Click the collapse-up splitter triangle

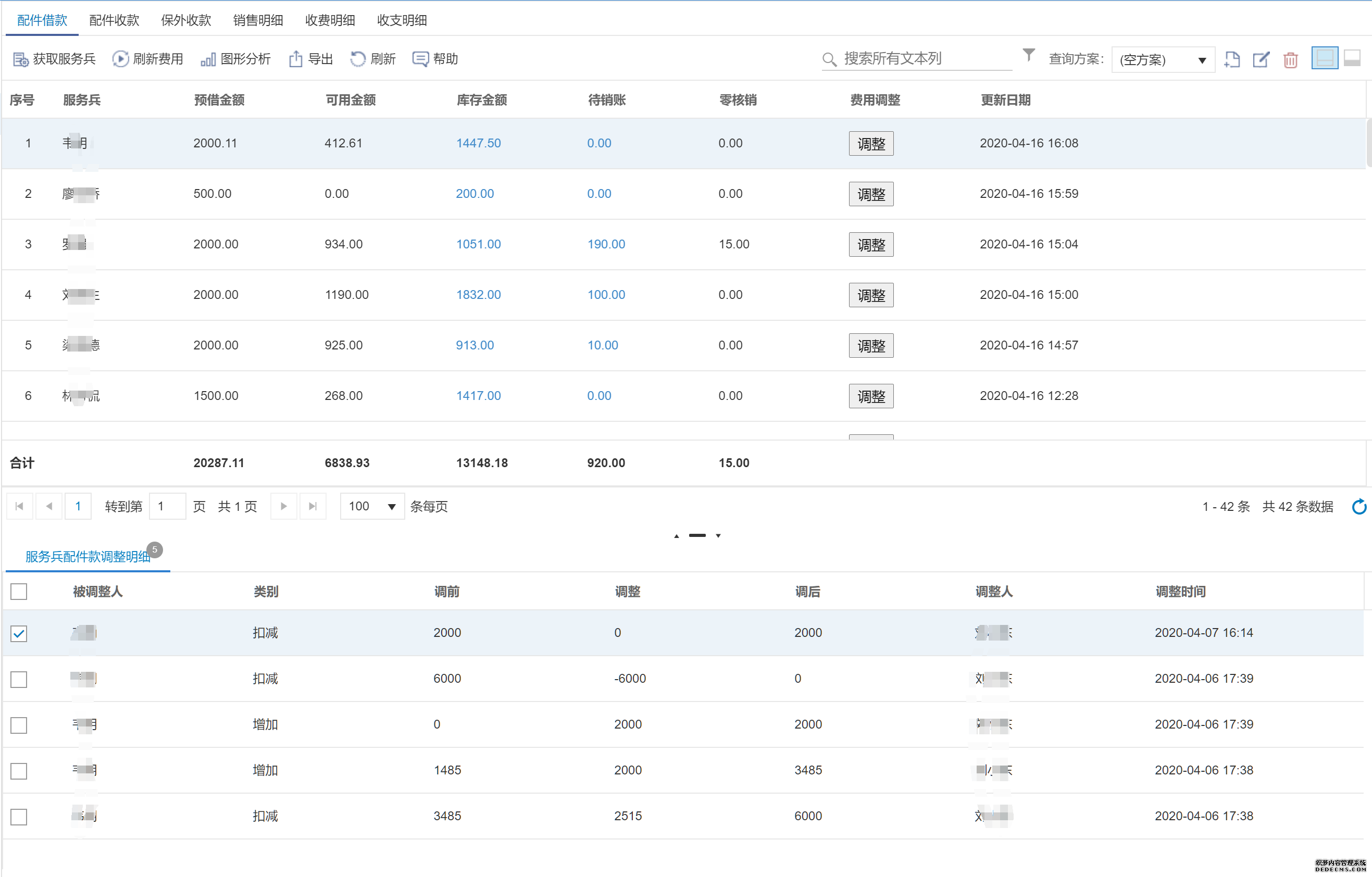point(676,536)
